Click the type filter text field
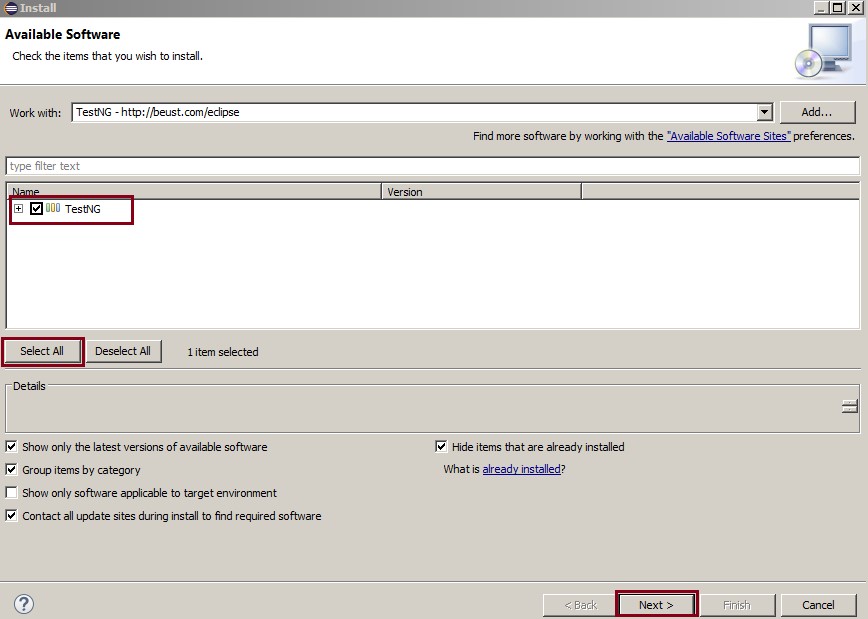Screen dimensions: 868x619 click(432, 166)
